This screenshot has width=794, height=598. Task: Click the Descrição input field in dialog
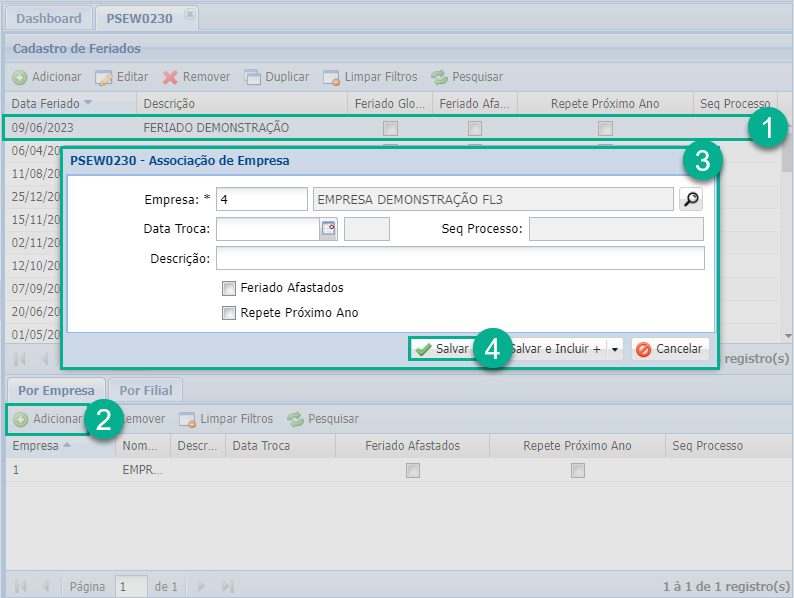coord(460,259)
